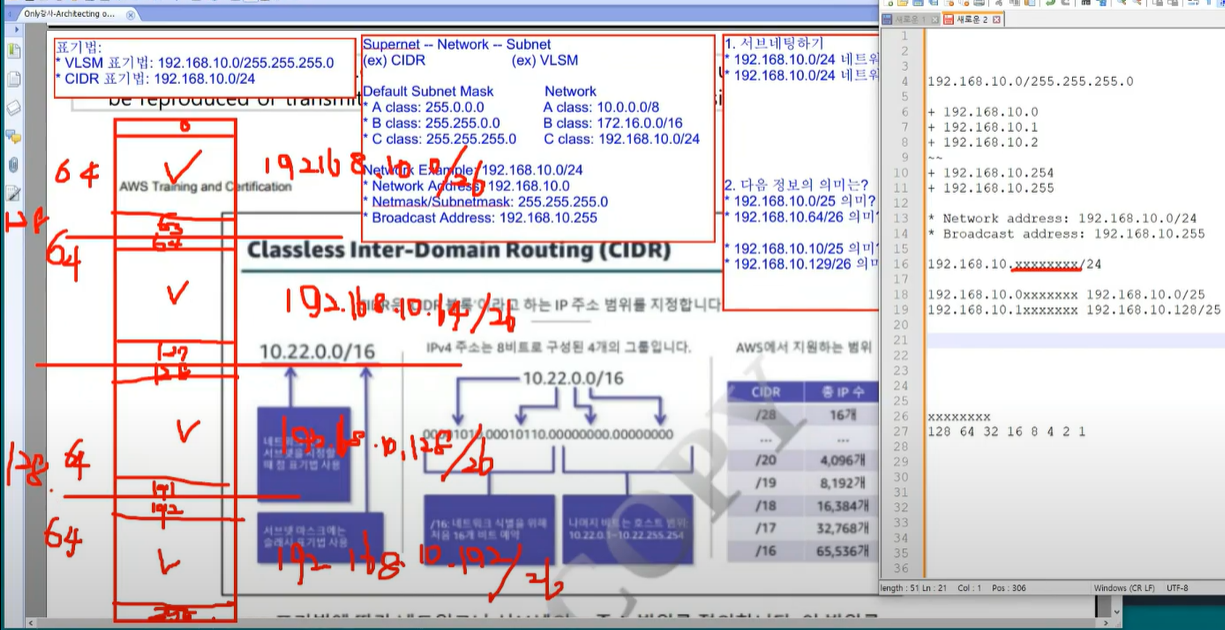Open the Layers panel icon in PDF sidebar

pos(14,107)
